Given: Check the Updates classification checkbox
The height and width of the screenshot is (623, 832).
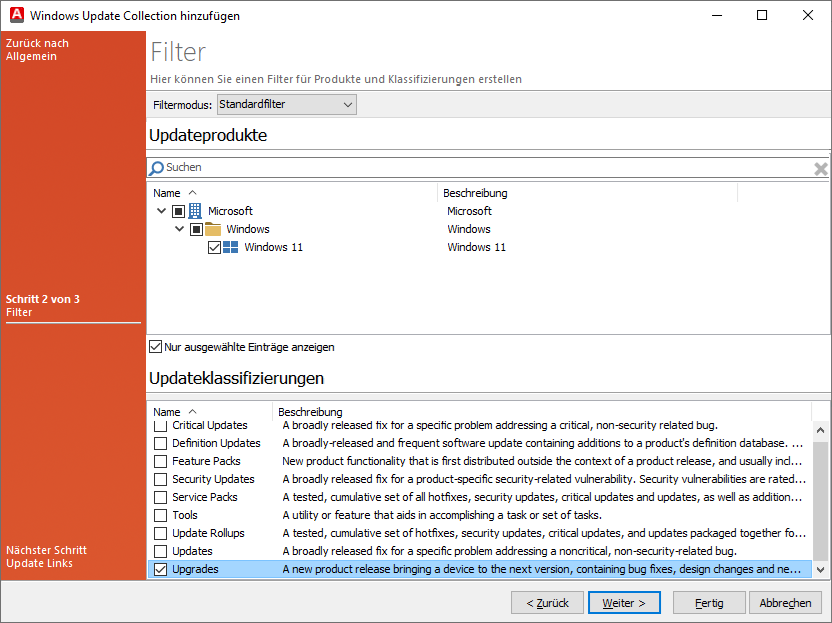Looking at the screenshot, I should [x=160, y=551].
